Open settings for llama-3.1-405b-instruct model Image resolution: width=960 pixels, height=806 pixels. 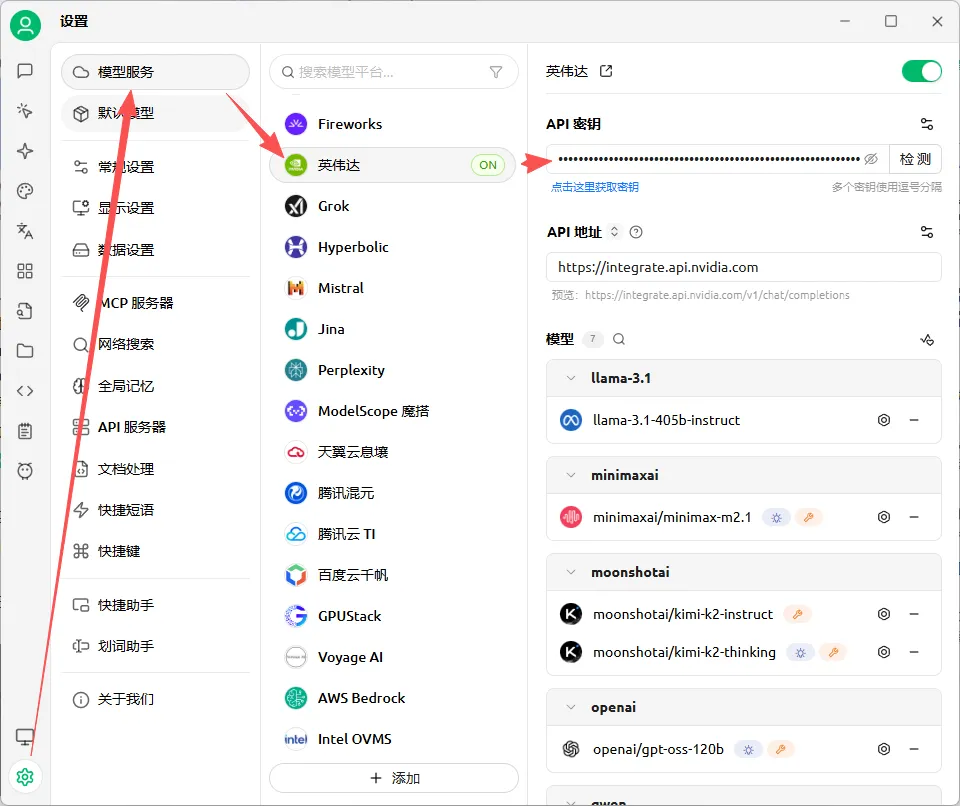pyautogui.click(x=883, y=420)
